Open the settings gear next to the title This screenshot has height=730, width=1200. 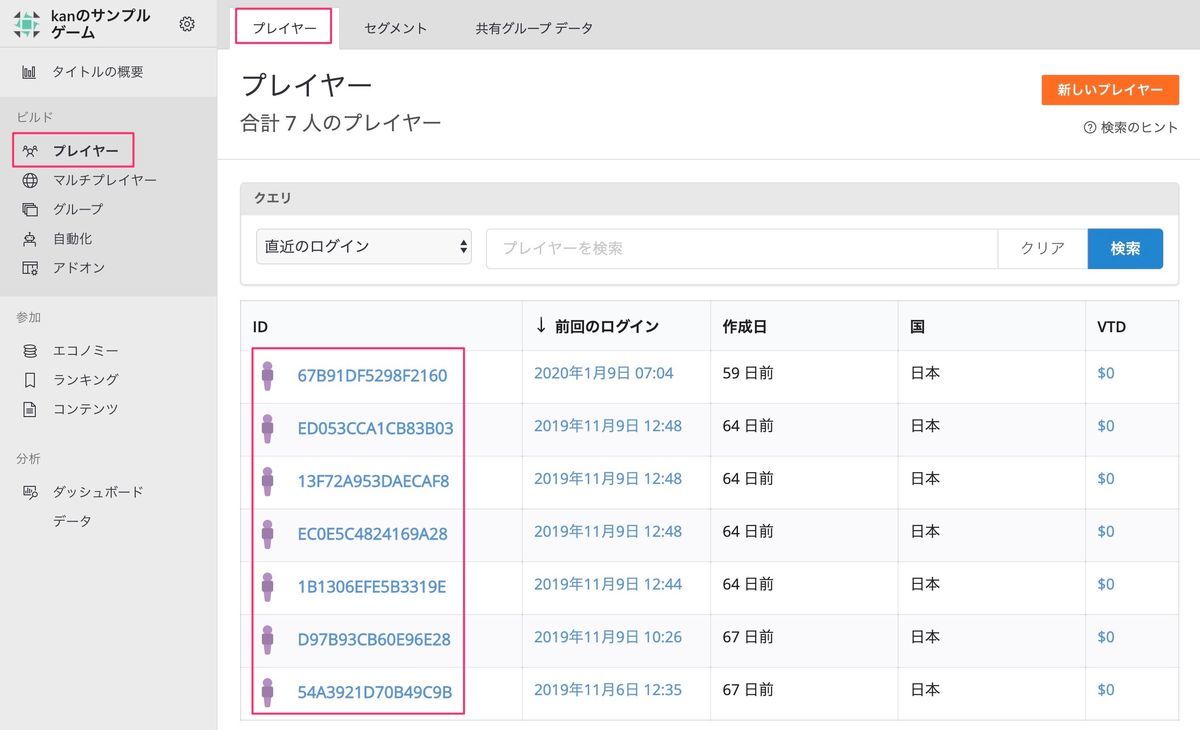point(187,24)
